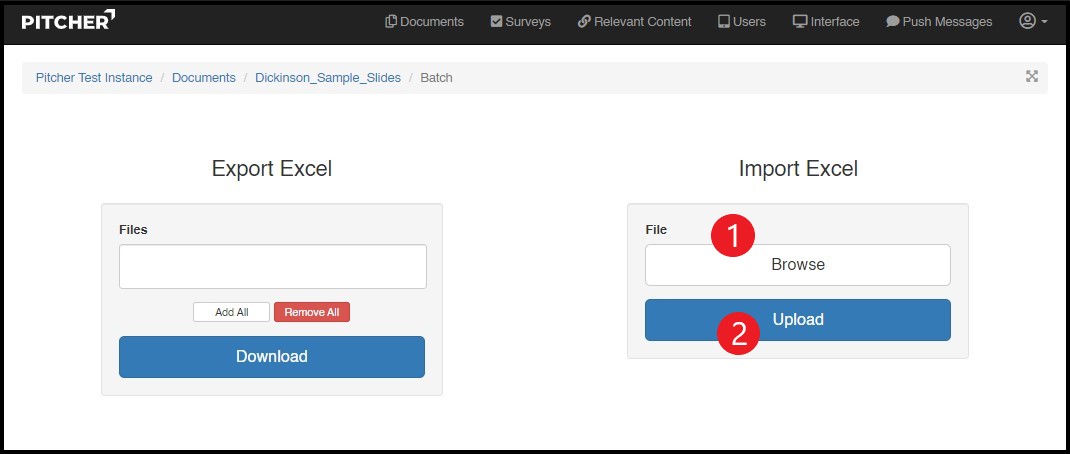
Task: Click the user account profile icon
Action: (1027, 21)
